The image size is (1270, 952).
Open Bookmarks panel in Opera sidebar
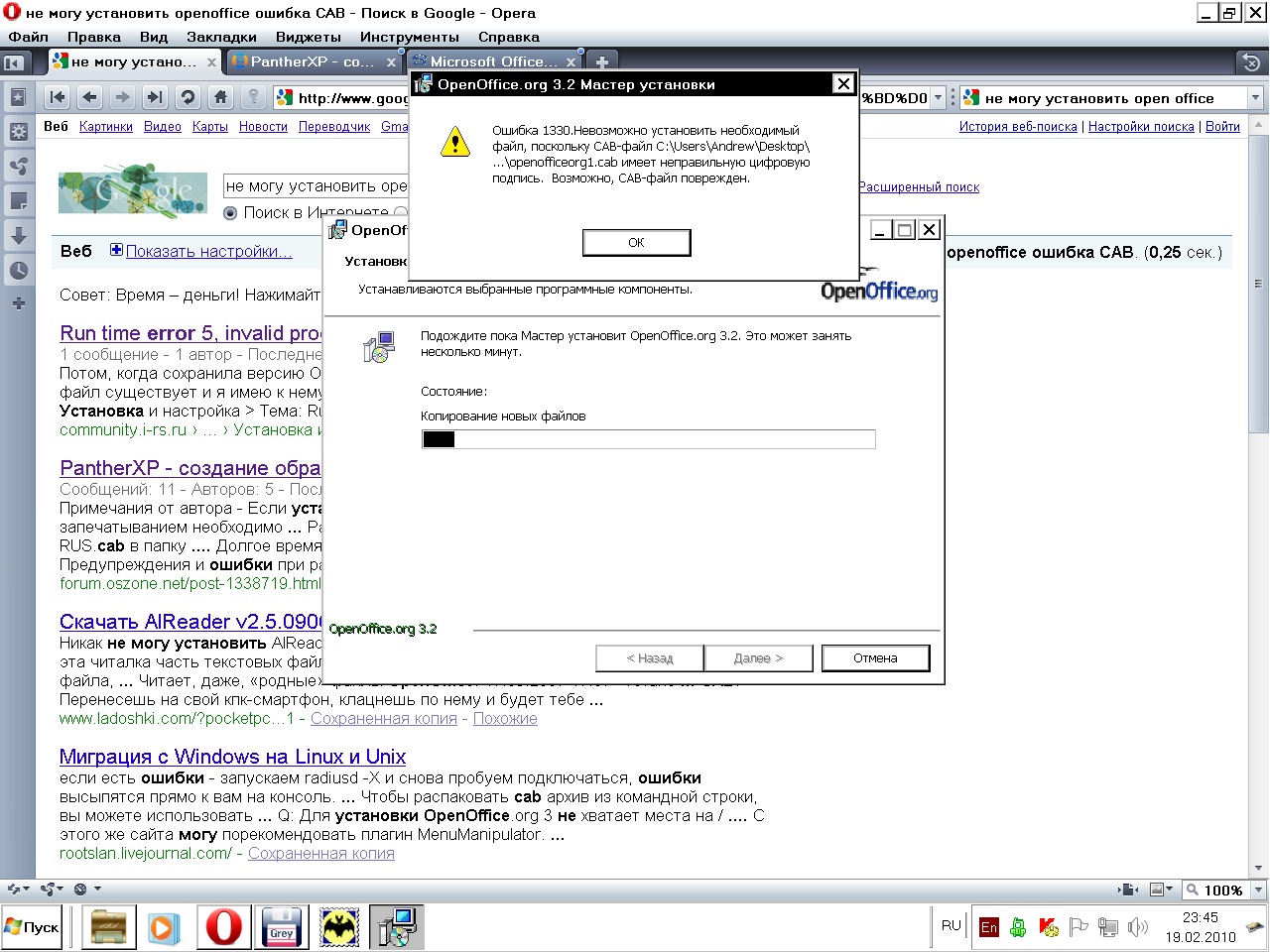tap(18, 97)
